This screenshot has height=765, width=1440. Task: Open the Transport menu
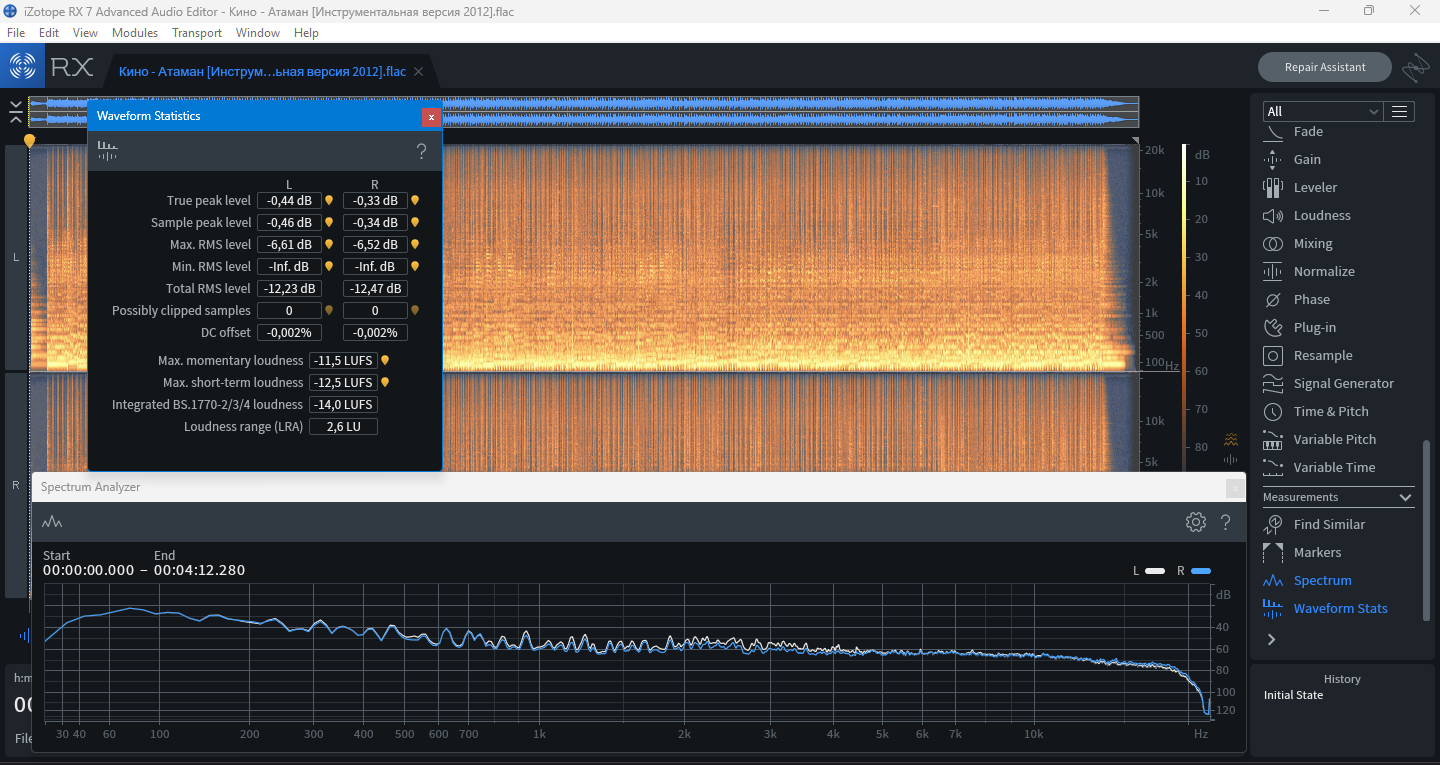196,33
